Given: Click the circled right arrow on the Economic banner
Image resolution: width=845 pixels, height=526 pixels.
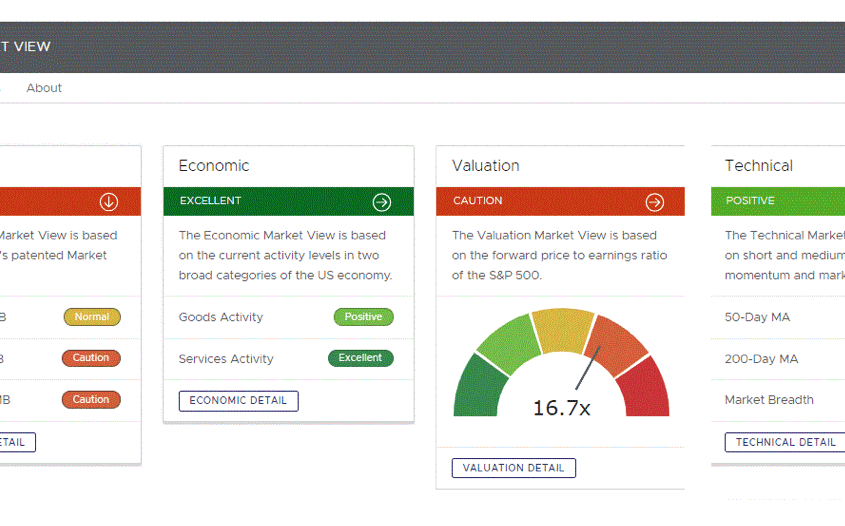Looking at the screenshot, I should click(381, 202).
